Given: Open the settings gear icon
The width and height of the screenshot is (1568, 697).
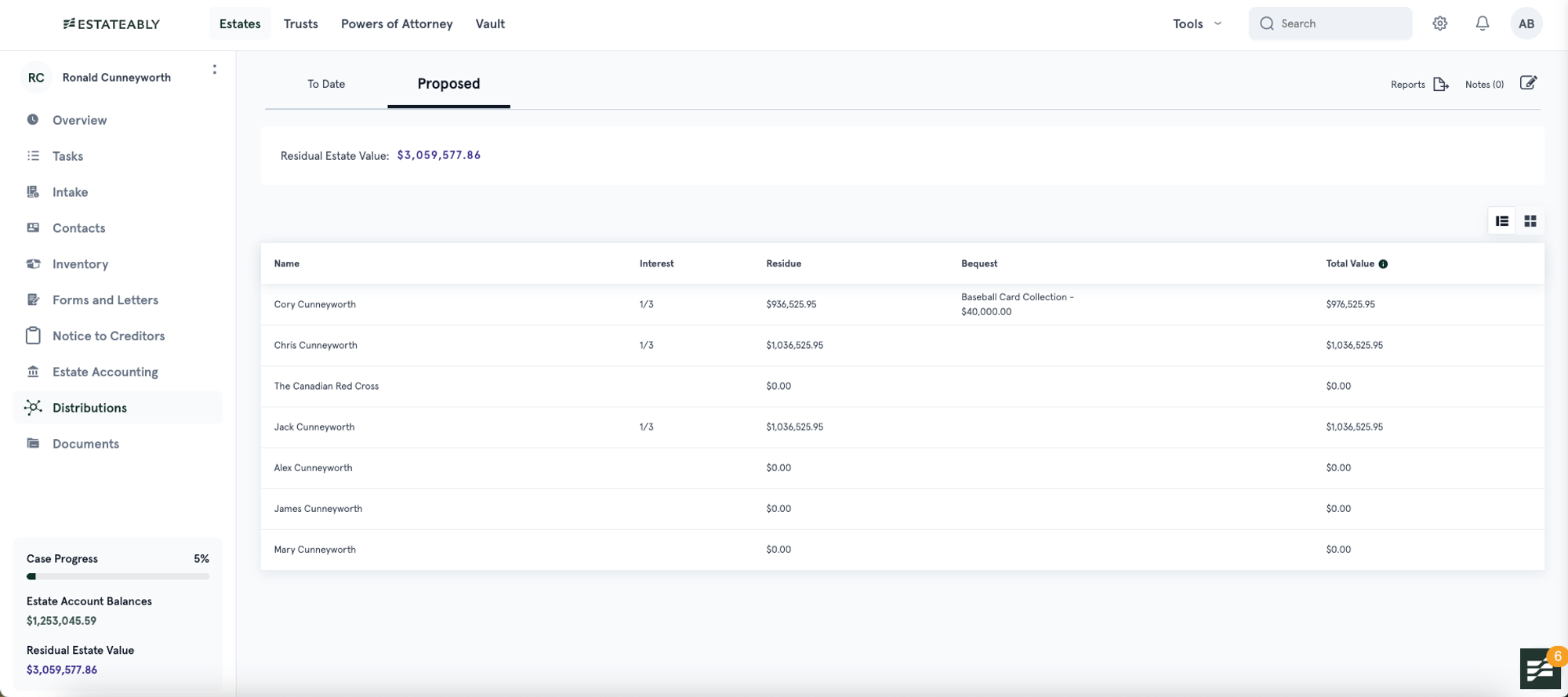Looking at the screenshot, I should [x=1439, y=24].
